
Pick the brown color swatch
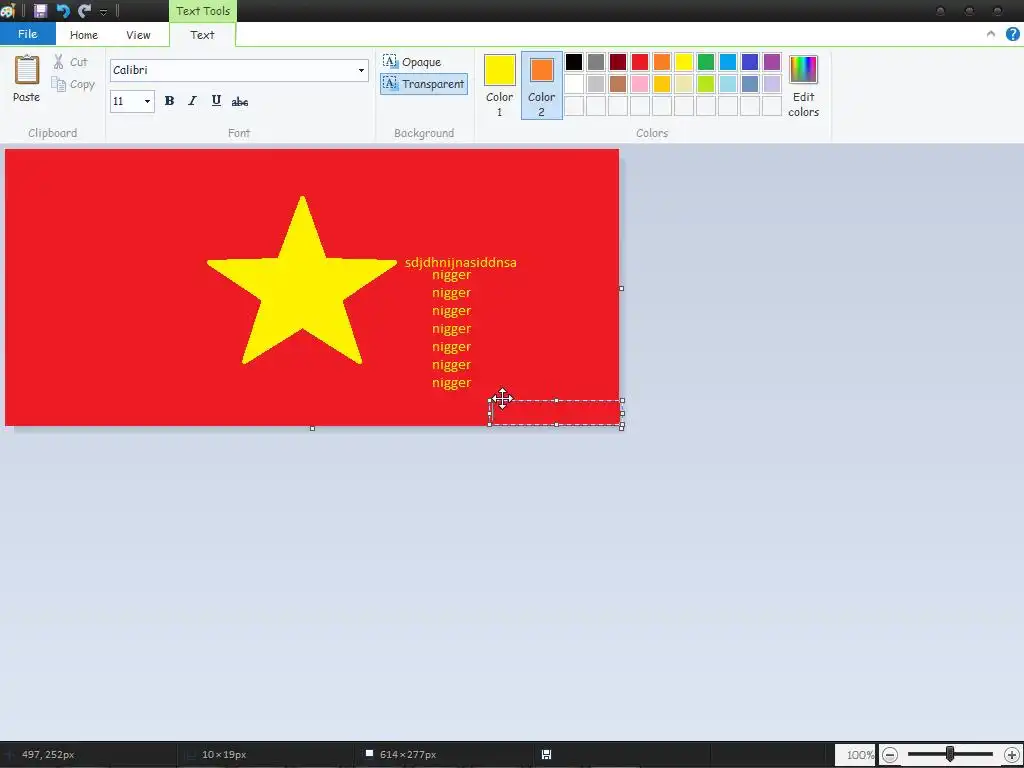coord(618,84)
